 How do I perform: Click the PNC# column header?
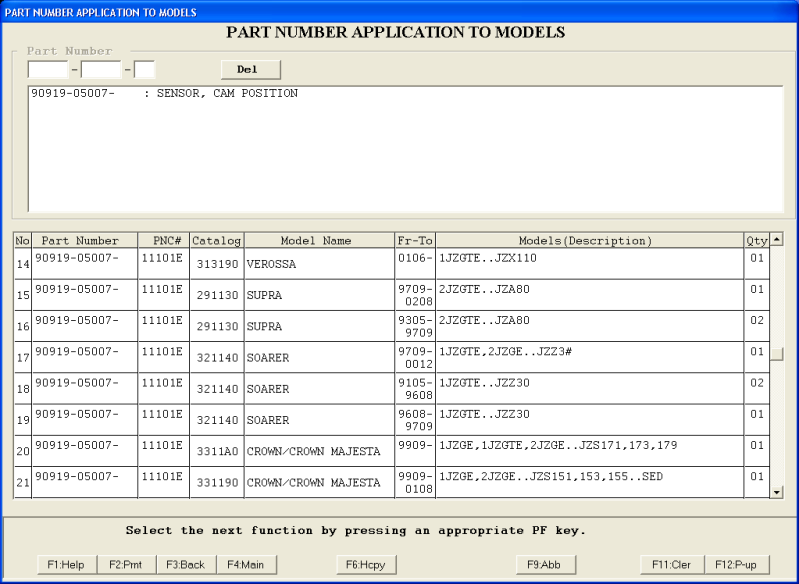tap(164, 241)
